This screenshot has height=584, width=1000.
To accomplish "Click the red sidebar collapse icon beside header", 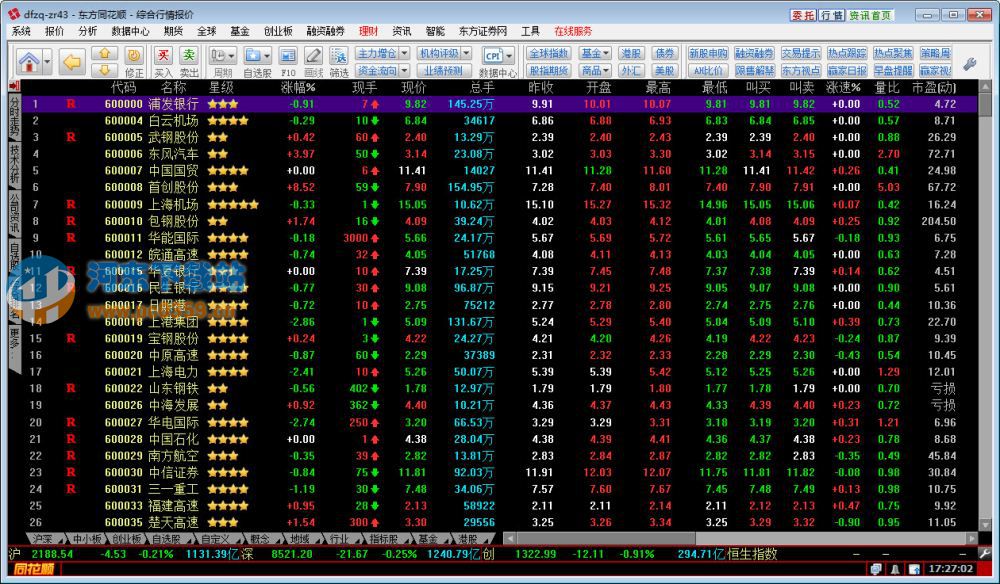I will coord(14,86).
